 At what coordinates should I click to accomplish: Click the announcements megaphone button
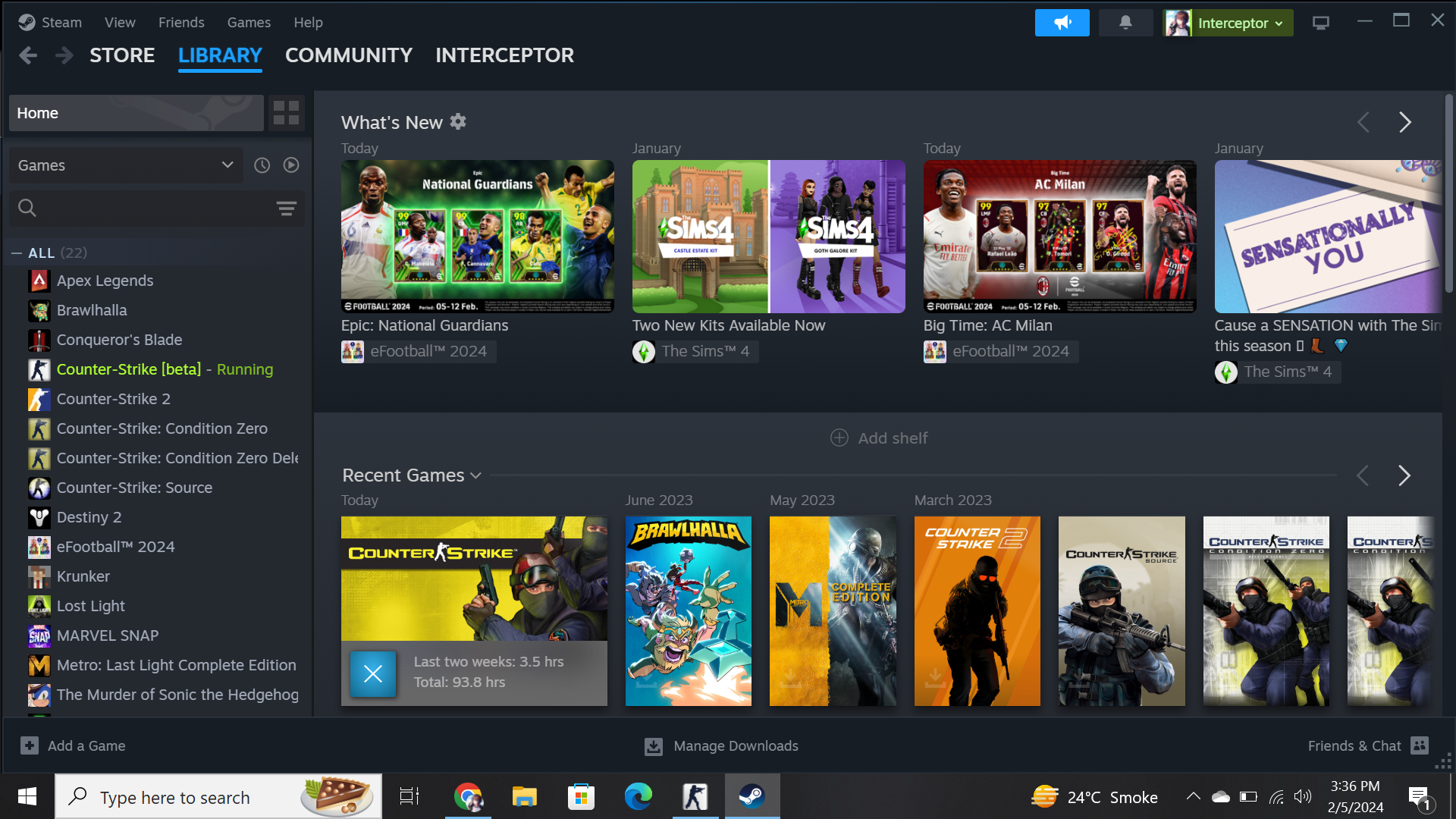(x=1062, y=23)
